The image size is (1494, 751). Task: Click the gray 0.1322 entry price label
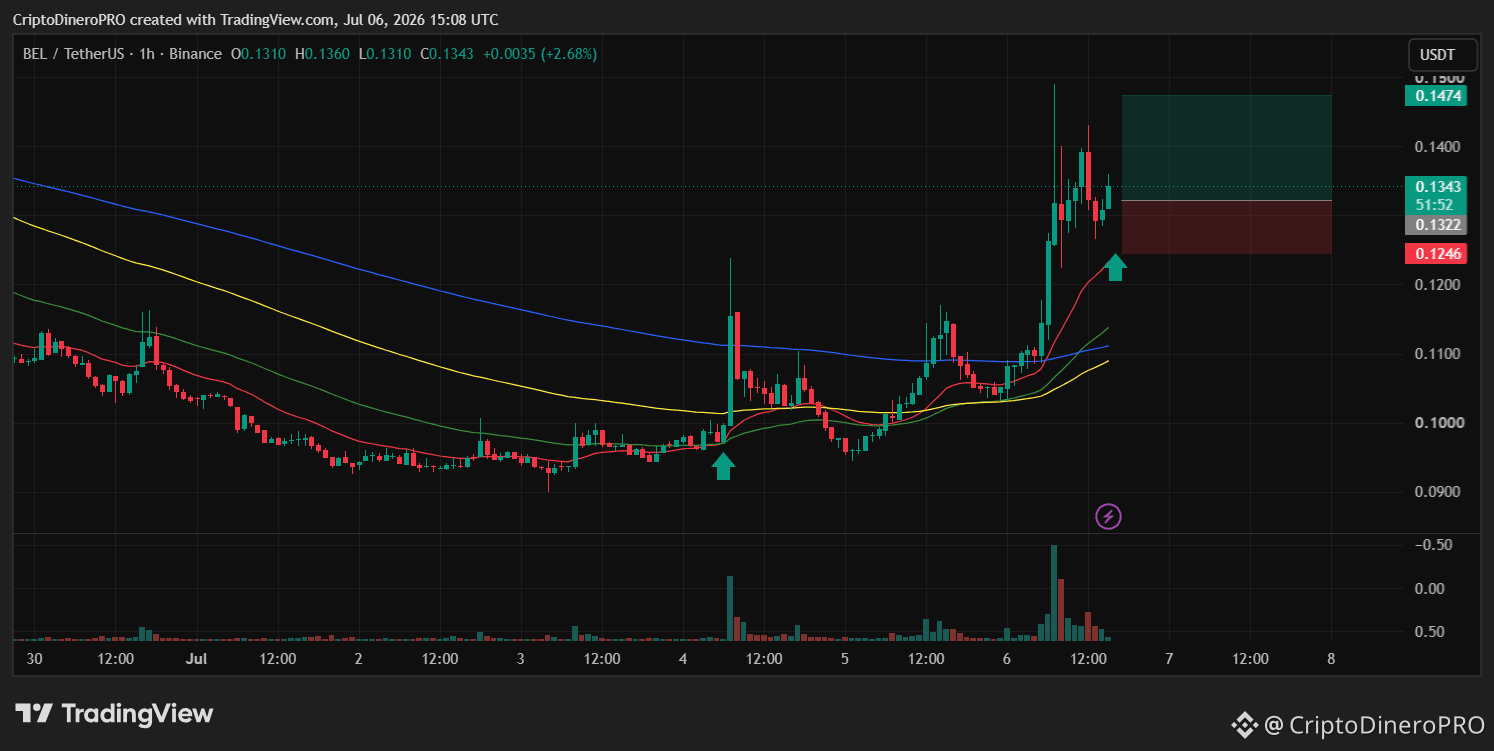[1435, 225]
